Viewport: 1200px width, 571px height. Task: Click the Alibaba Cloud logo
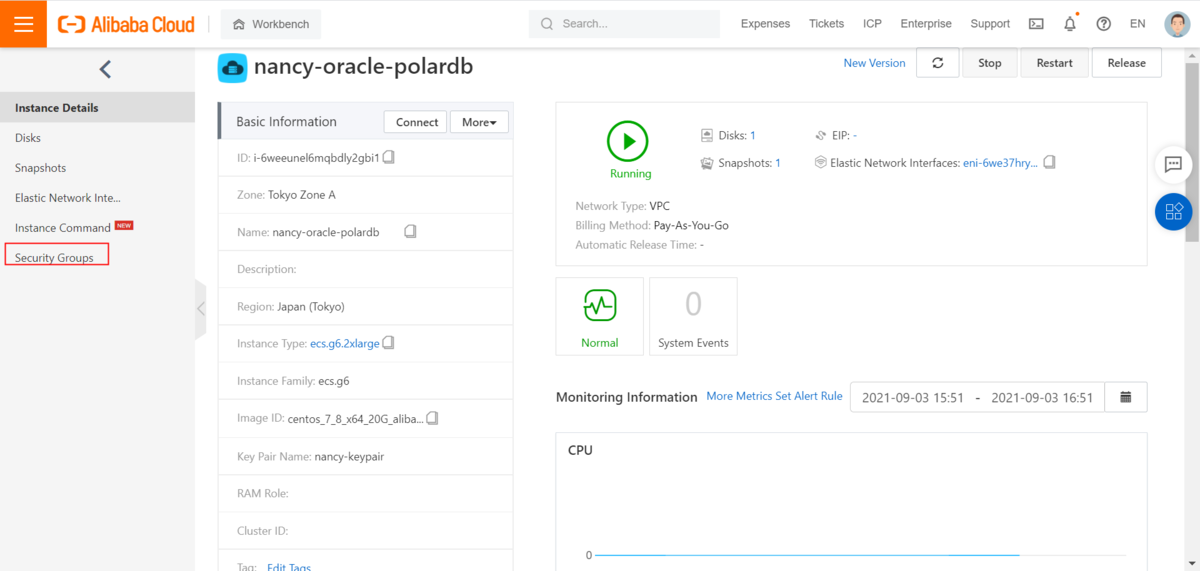(x=126, y=24)
